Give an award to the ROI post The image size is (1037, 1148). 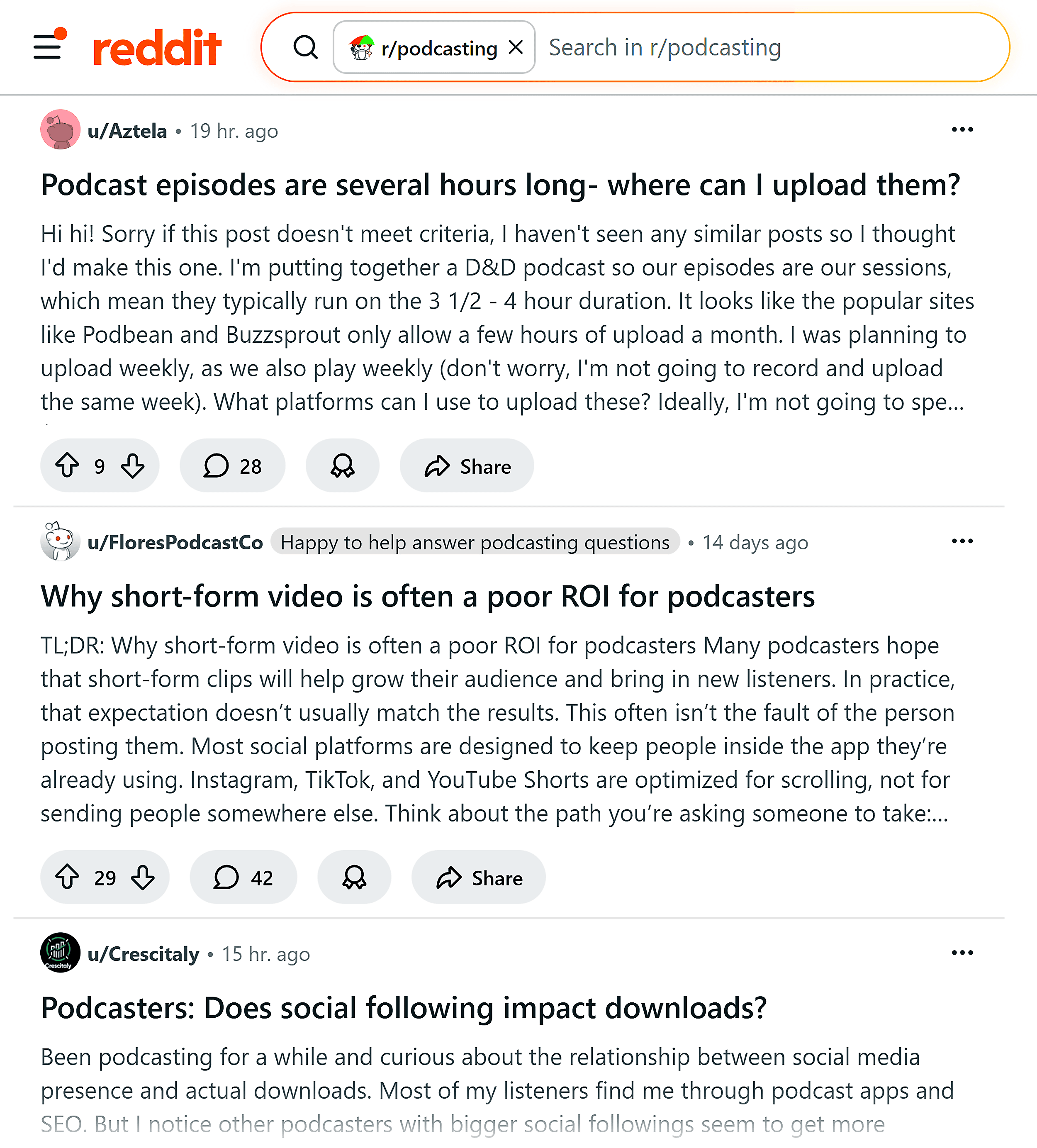(354, 877)
